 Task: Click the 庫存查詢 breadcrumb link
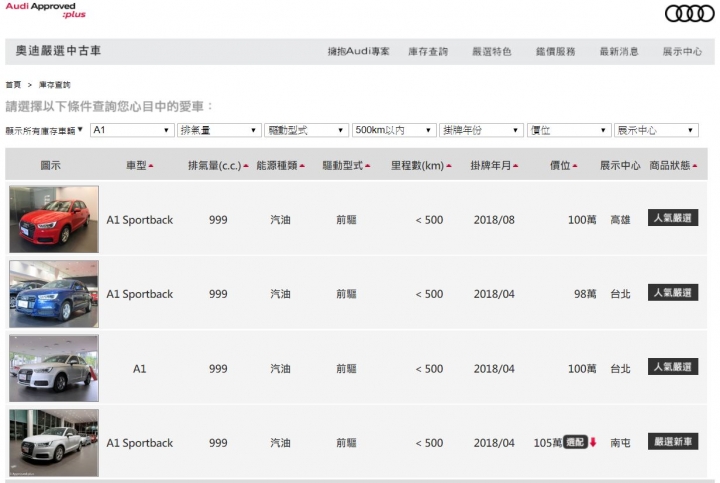coord(55,84)
